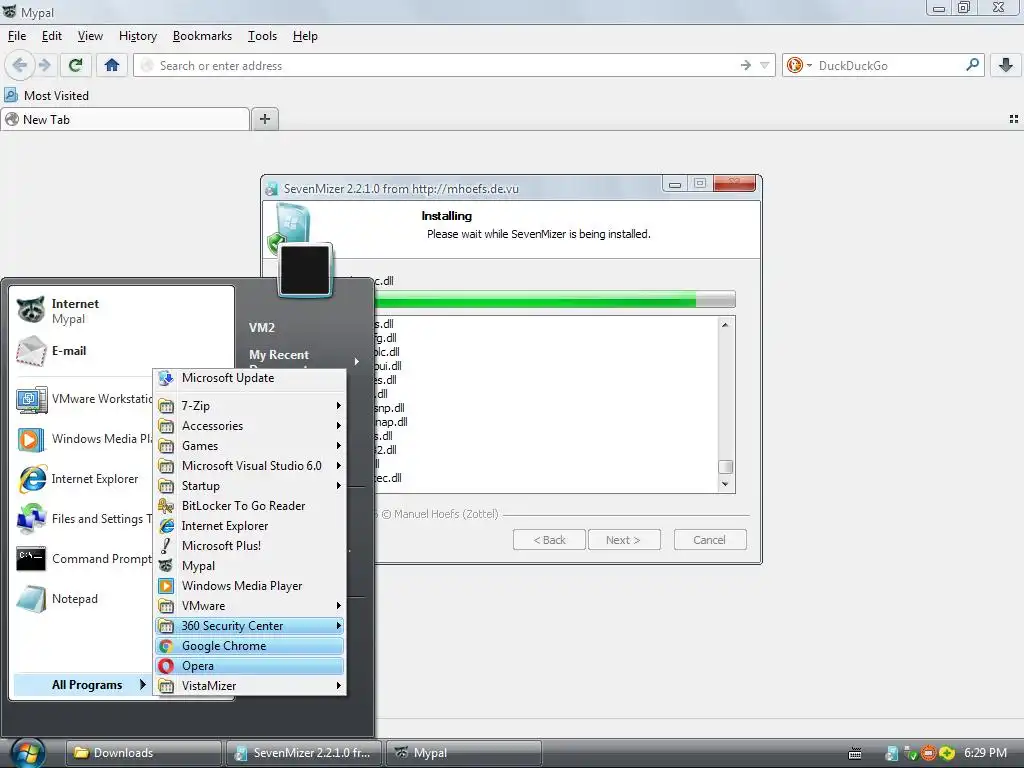Switch to SevenMizer taskbar button
Screen dimensions: 1024x768
pos(304,753)
